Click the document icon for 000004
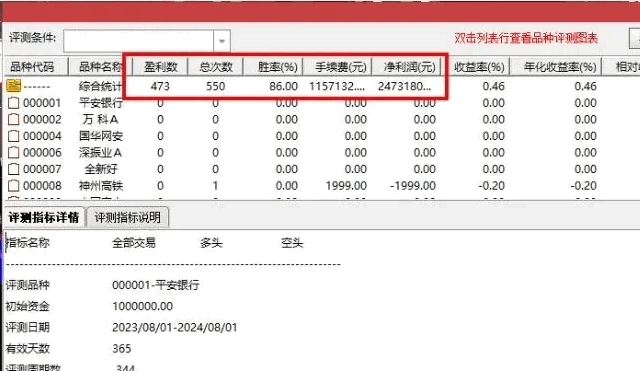The height and width of the screenshot is (371, 640). 13,136
